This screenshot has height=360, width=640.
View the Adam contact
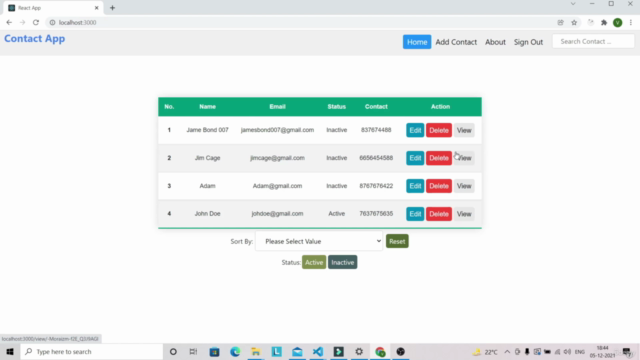464,186
